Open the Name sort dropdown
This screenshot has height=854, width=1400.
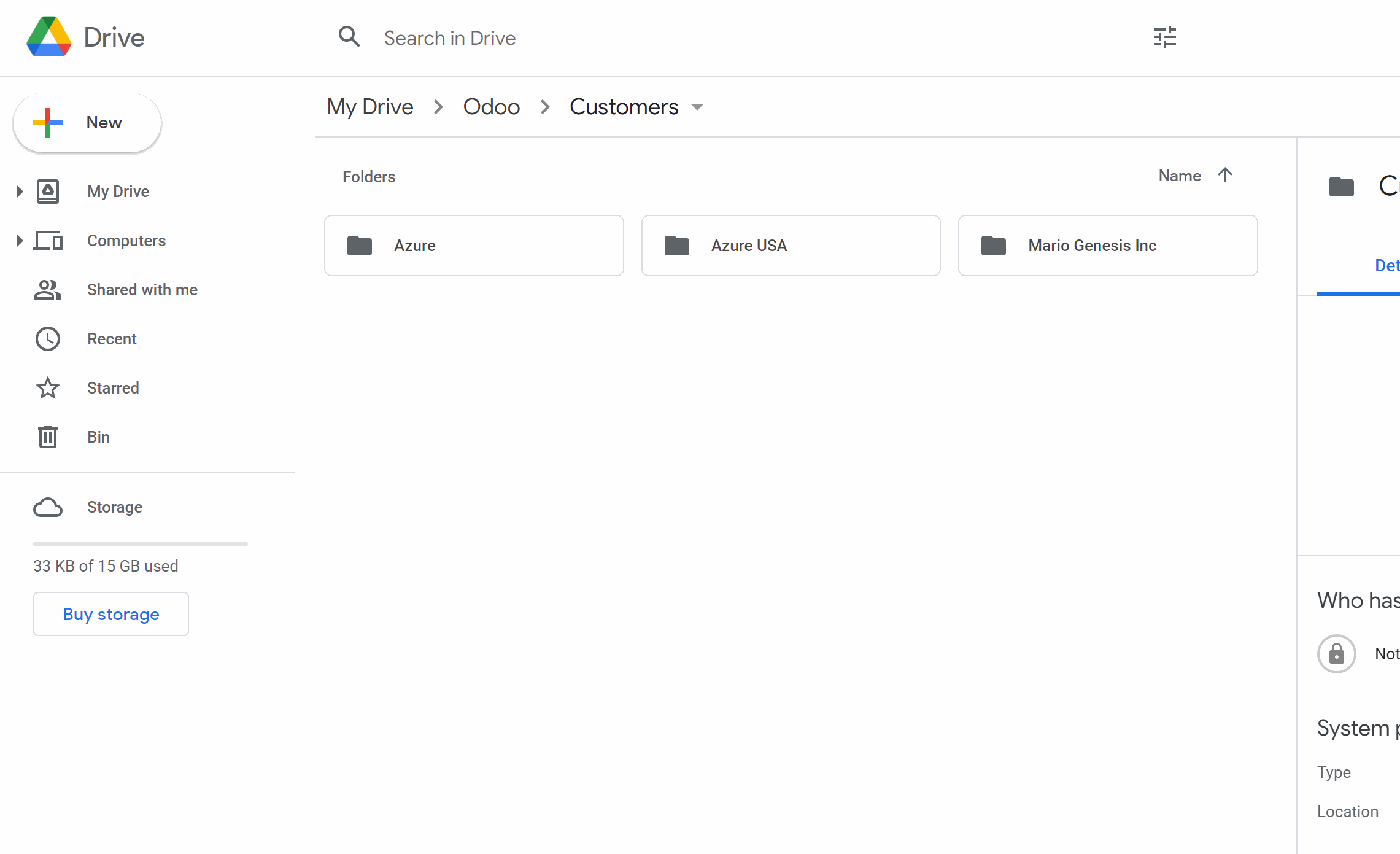pos(1180,176)
